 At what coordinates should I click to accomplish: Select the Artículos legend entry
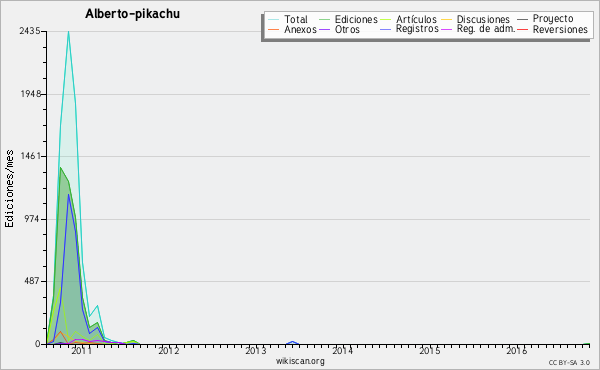[x=416, y=19]
